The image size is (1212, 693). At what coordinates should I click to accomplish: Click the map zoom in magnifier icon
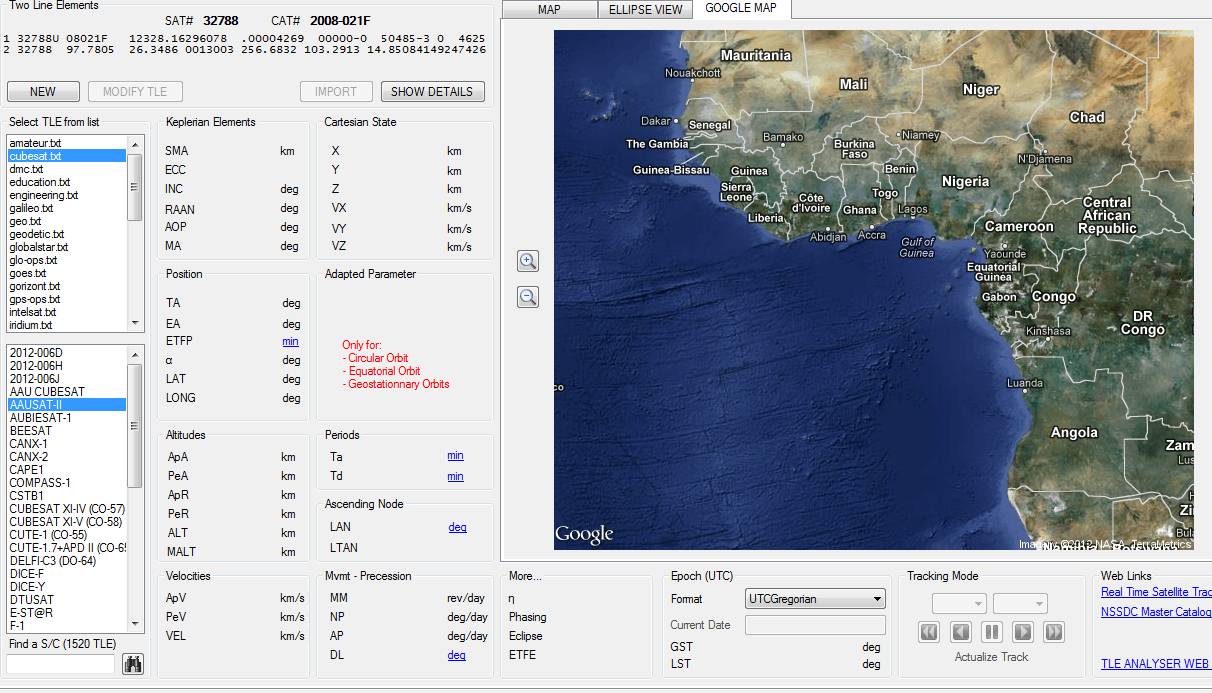(528, 261)
